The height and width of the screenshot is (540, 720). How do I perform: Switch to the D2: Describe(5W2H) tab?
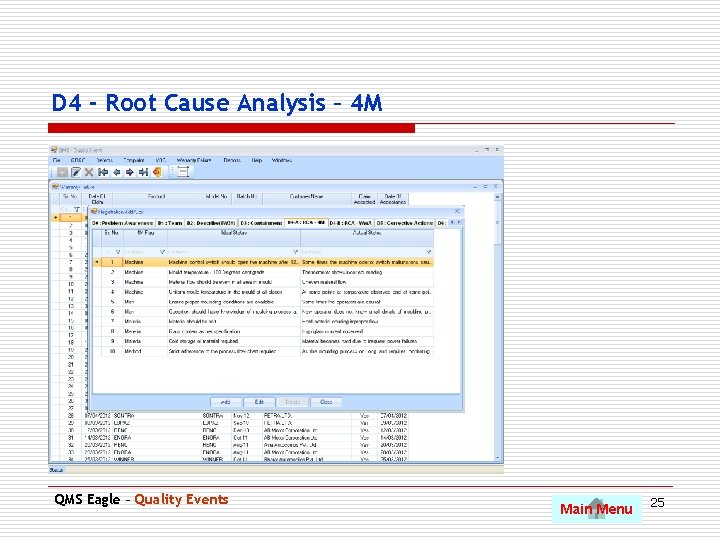(211, 223)
